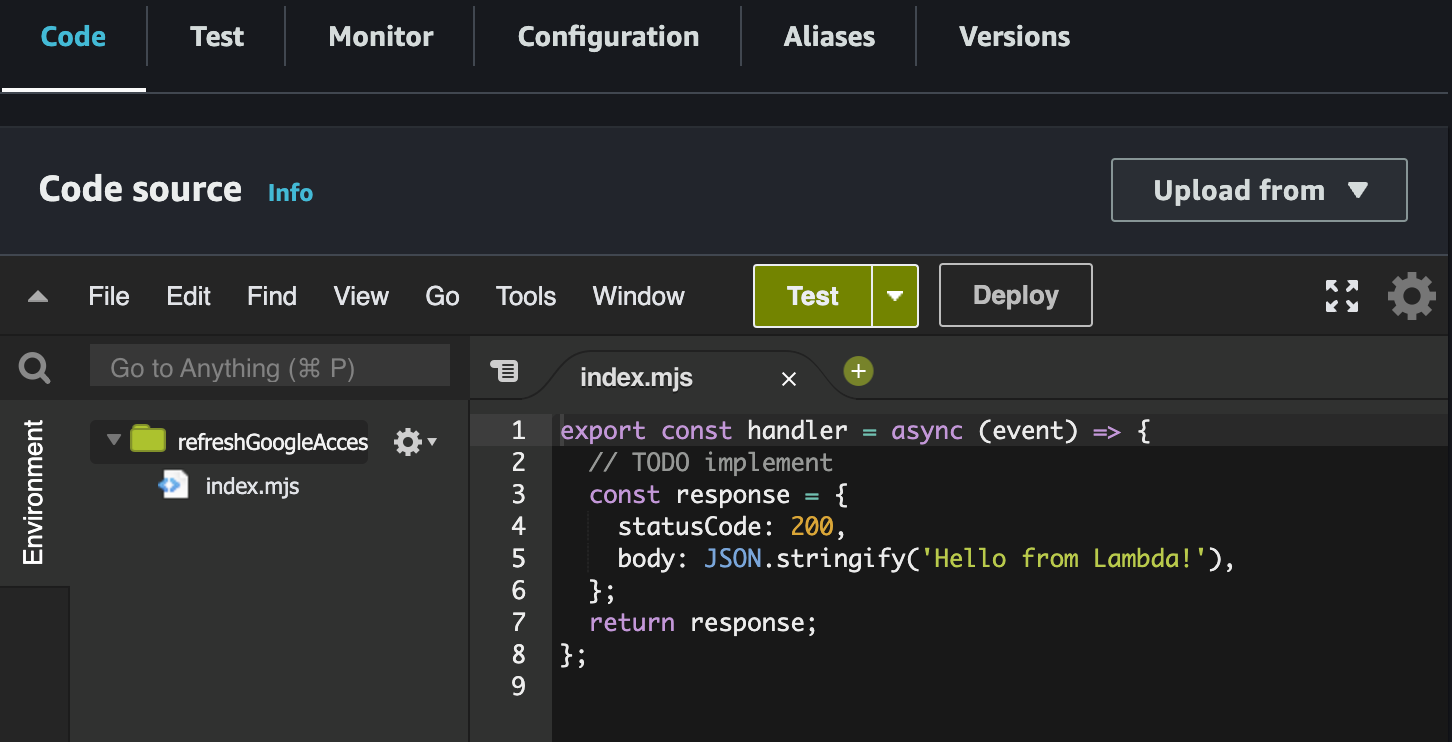The width and height of the screenshot is (1452, 742).
Task: Click line number 1 in the gutter
Action: point(518,431)
